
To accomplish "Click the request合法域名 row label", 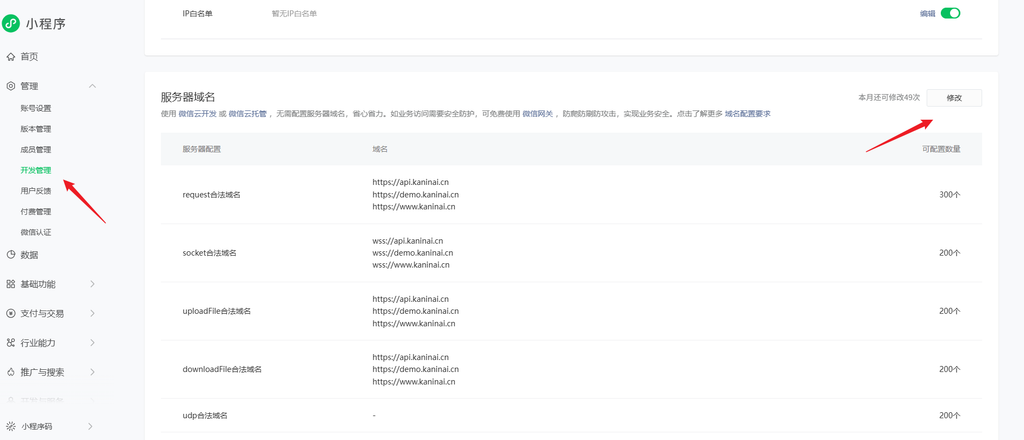I will click(x=212, y=195).
